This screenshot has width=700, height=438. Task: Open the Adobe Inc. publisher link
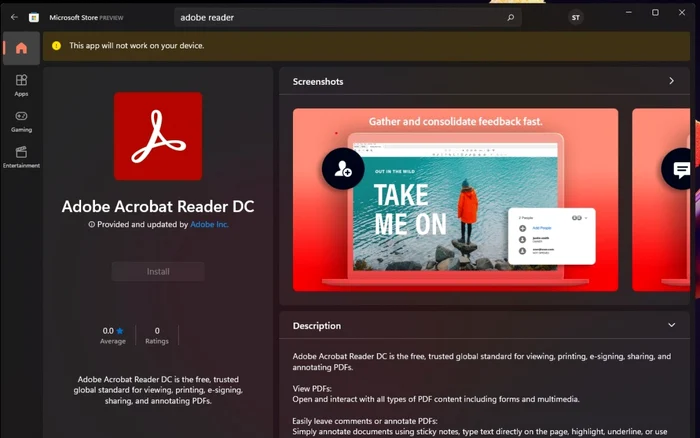pyautogui.click(x=209, y=225)
